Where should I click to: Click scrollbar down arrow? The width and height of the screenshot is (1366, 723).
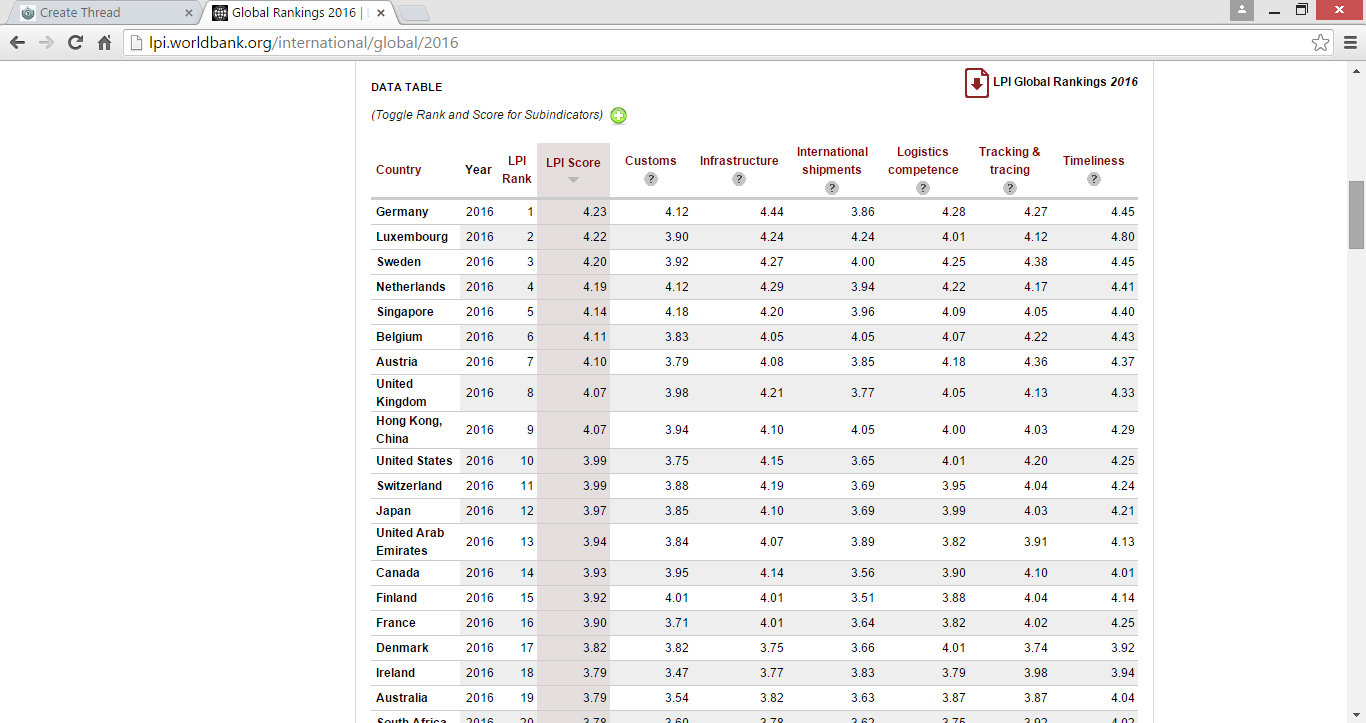pos(1357,715)
